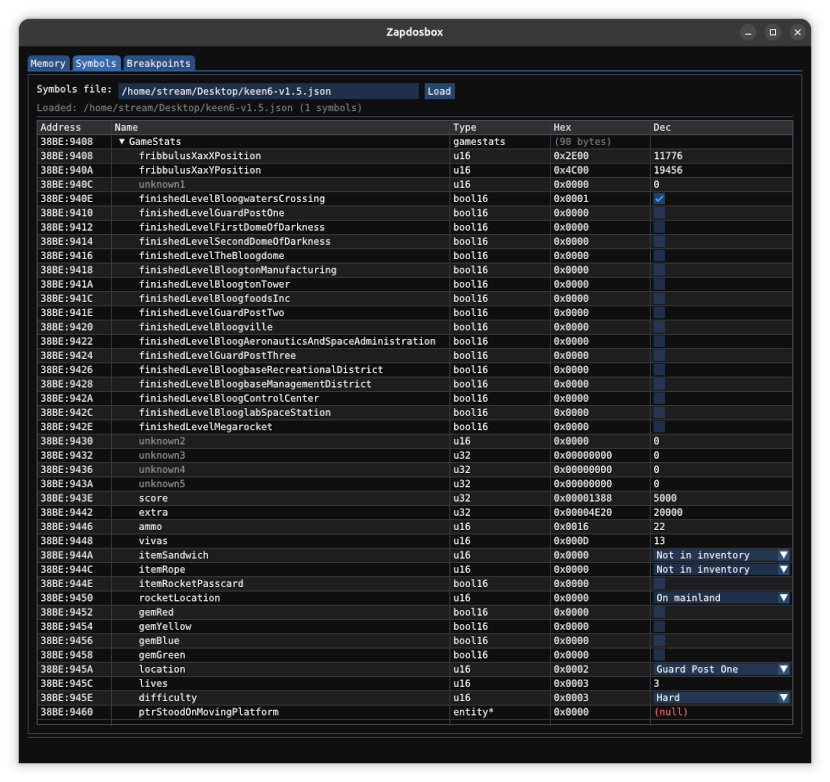Open rocketLocation 'On mainland' dropdown

(722, 598)
